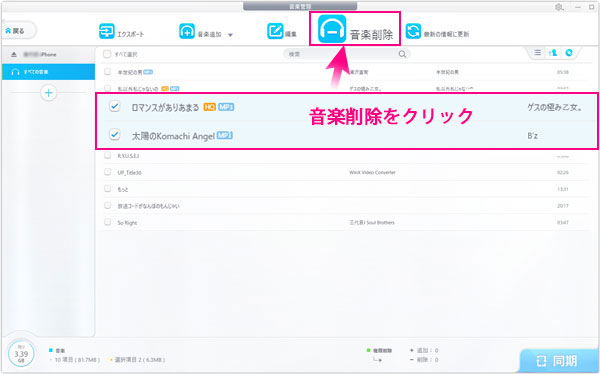Viewport: 600px width, 374px height.
Task: Switch to artist view icon
Action: (553, 53)
